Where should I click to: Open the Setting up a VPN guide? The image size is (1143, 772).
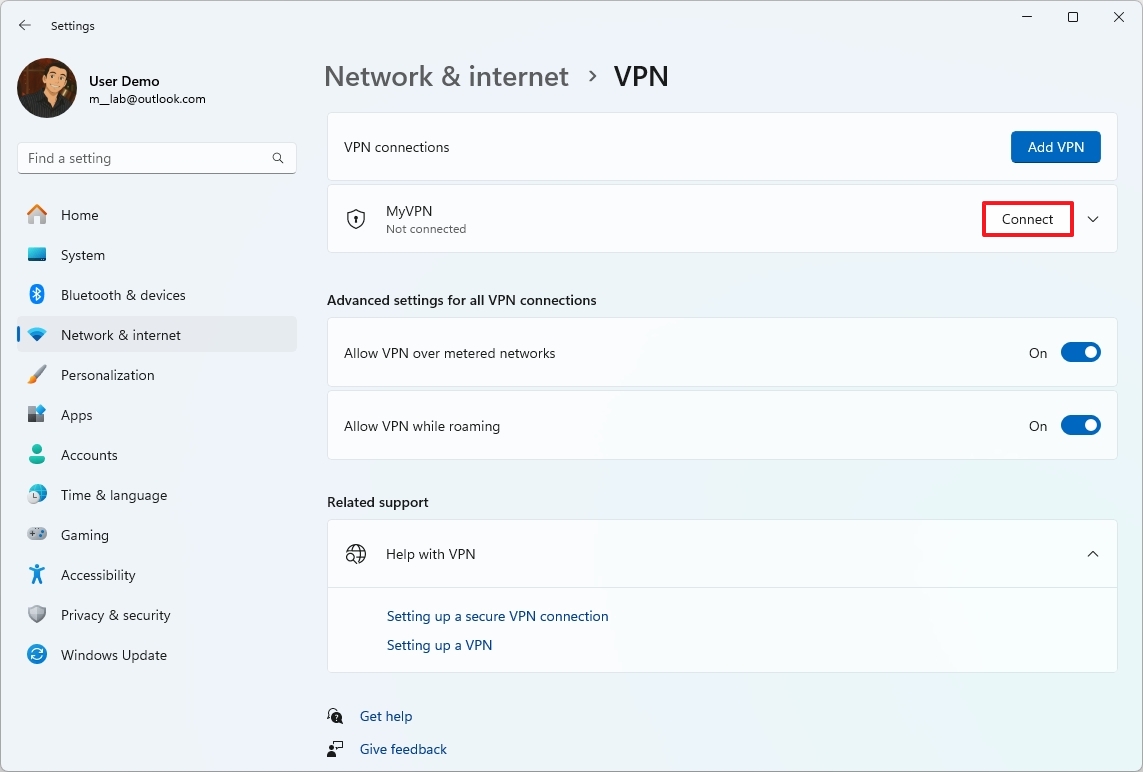pos(439,645)
